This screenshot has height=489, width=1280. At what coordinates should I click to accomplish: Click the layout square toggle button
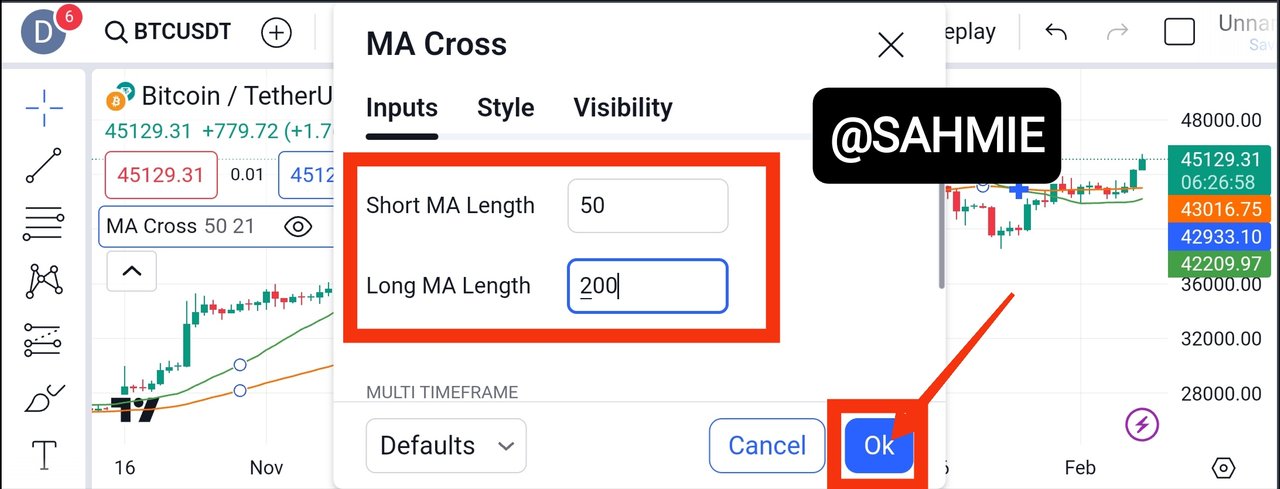1180,32
